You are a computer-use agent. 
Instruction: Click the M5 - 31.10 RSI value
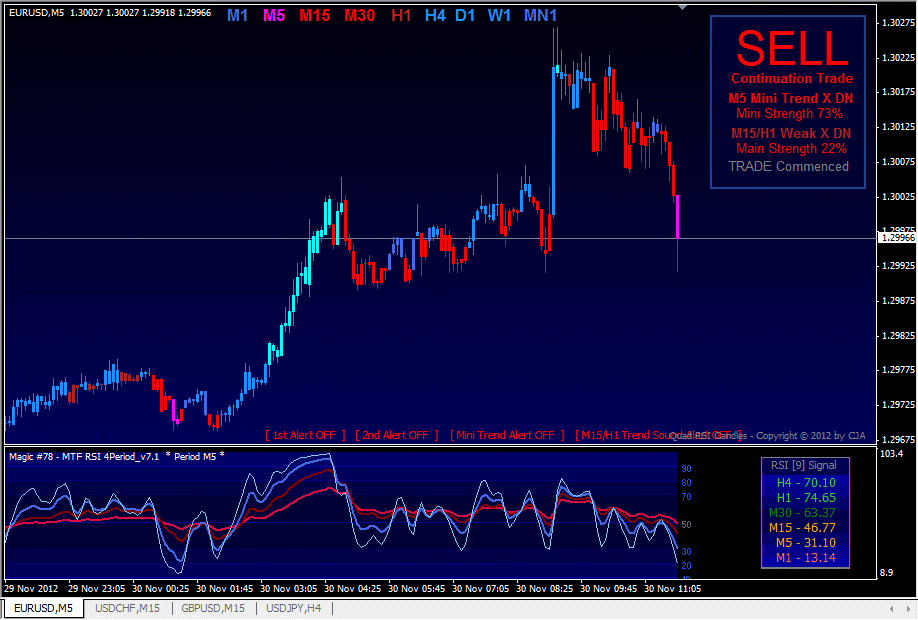(806, 543)
